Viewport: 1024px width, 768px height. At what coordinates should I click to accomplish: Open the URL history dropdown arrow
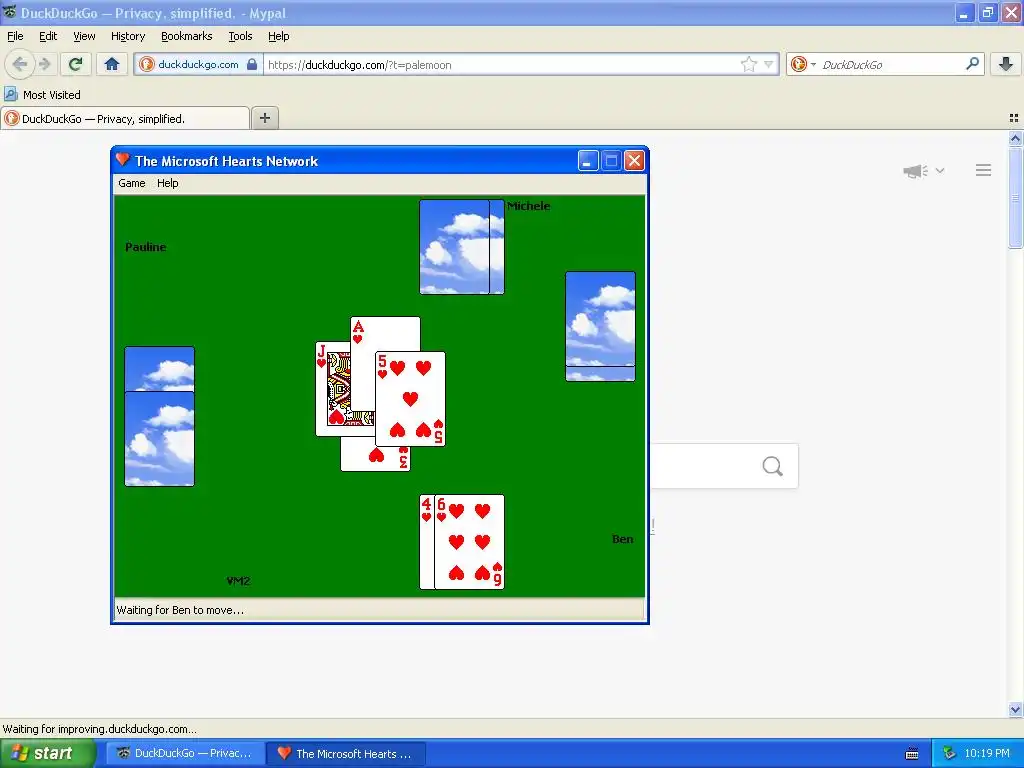point(769,64)
